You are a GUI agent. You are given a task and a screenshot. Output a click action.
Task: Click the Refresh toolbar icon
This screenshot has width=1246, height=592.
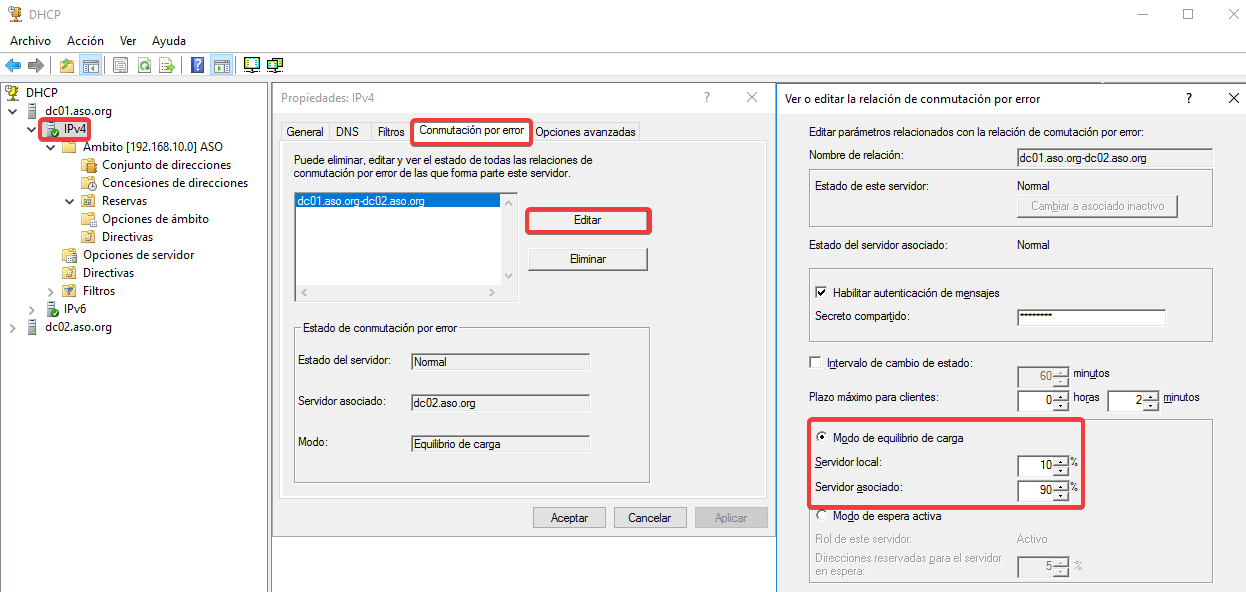(144, 66)
